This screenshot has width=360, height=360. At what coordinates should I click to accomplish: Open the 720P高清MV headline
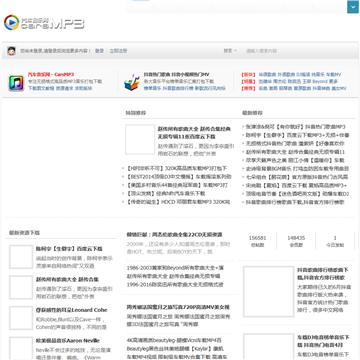178,307
